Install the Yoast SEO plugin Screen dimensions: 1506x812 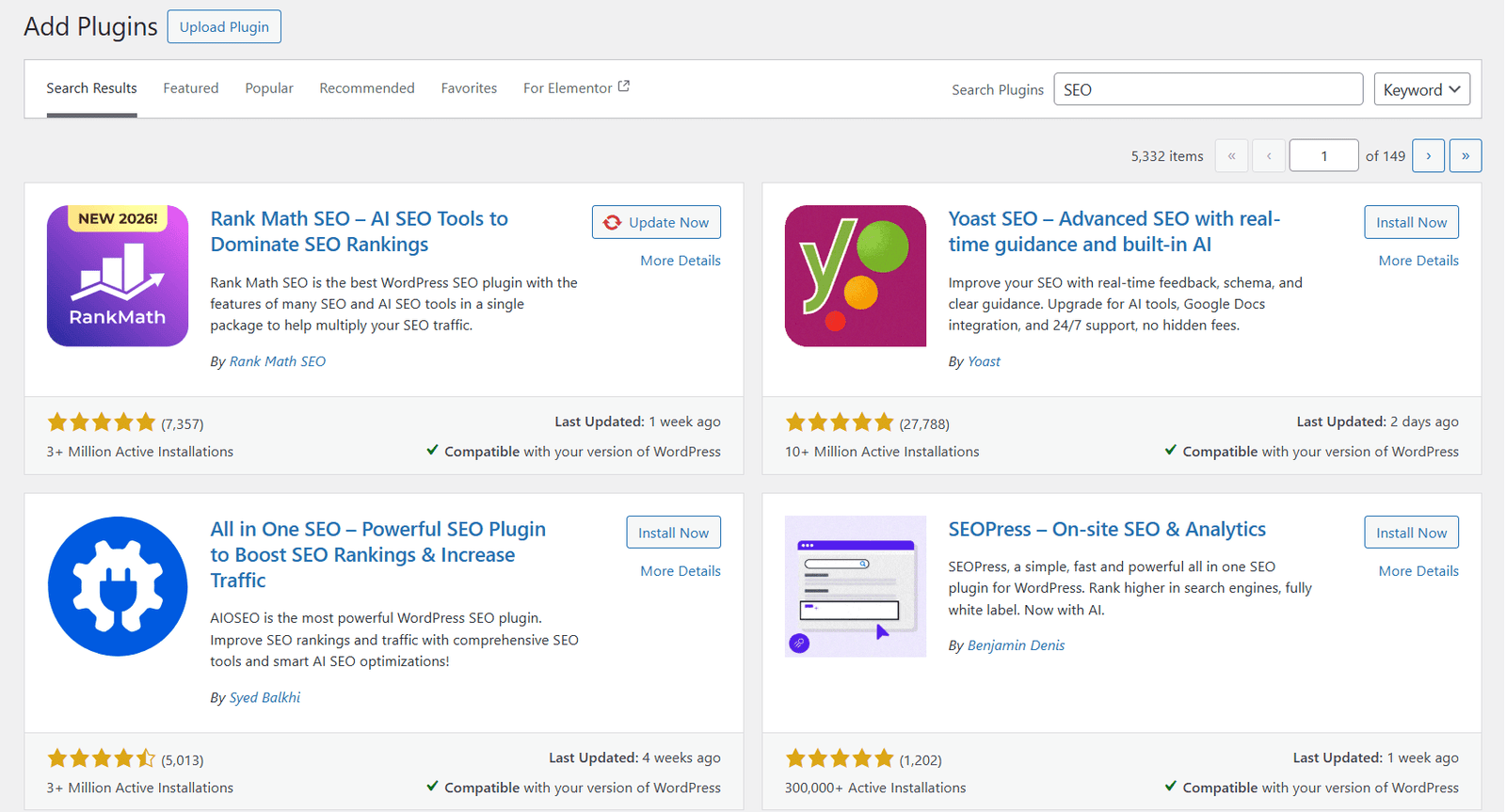coord(1411,222)
